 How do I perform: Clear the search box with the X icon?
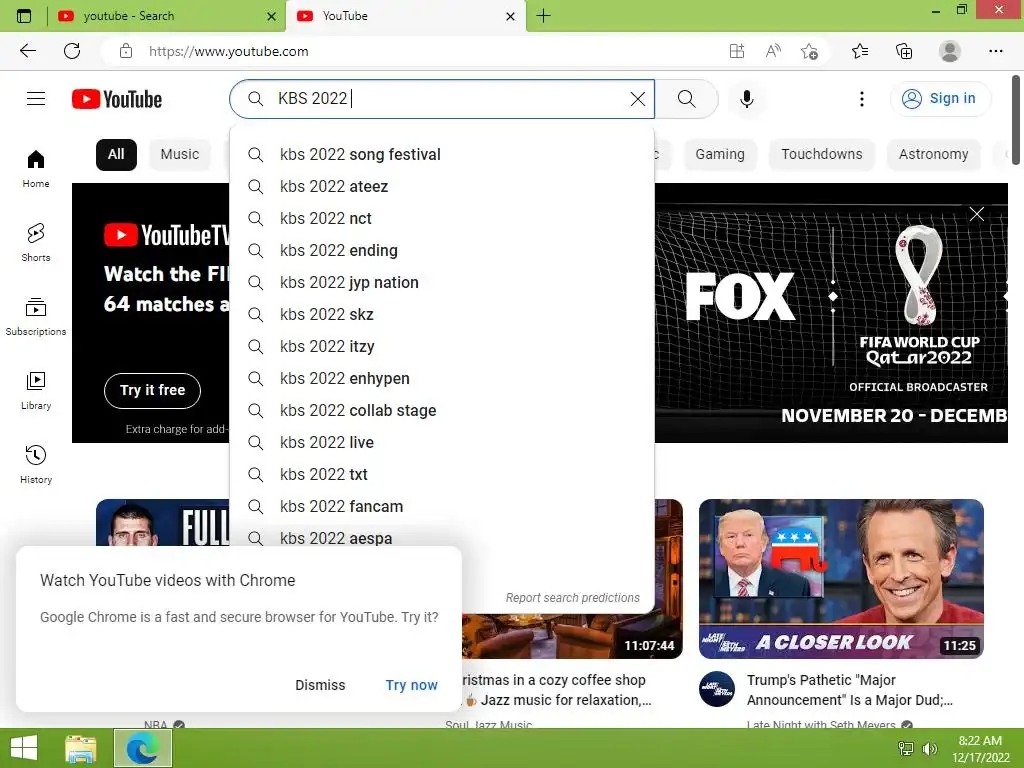pyautogui.click(x=637, y=99)
